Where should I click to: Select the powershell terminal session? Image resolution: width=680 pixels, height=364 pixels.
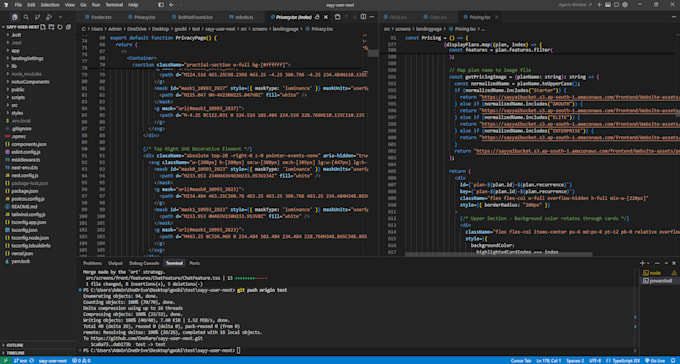659,281
